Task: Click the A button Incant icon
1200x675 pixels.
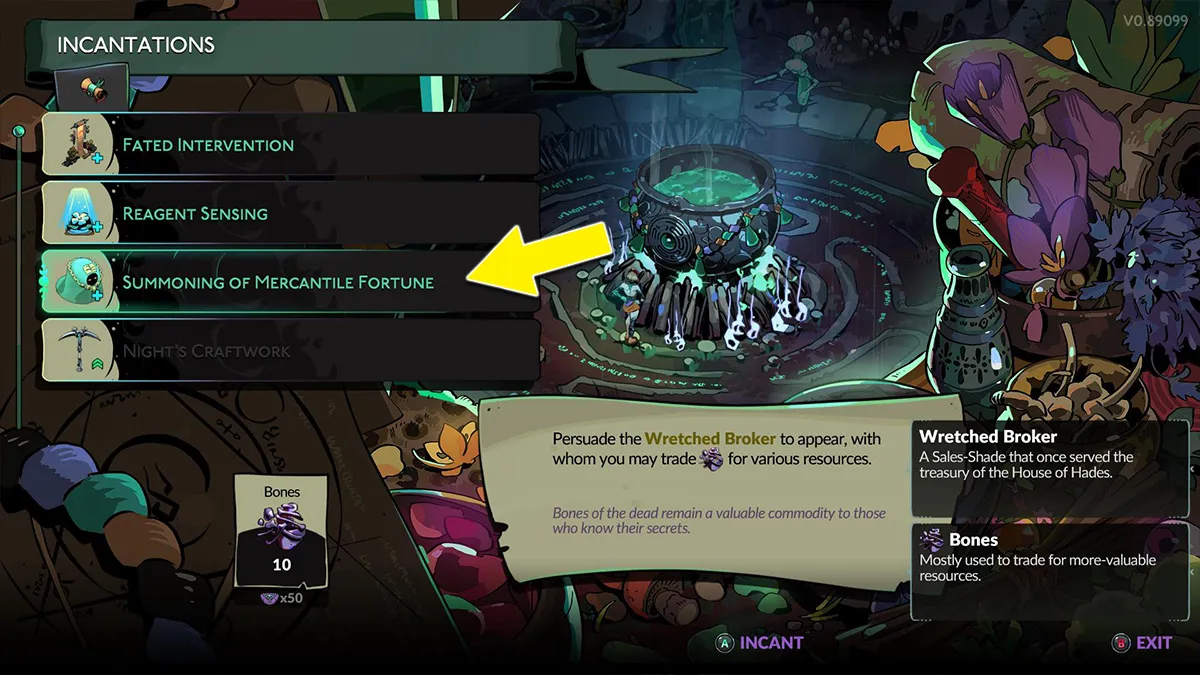Action: point(724,643)
